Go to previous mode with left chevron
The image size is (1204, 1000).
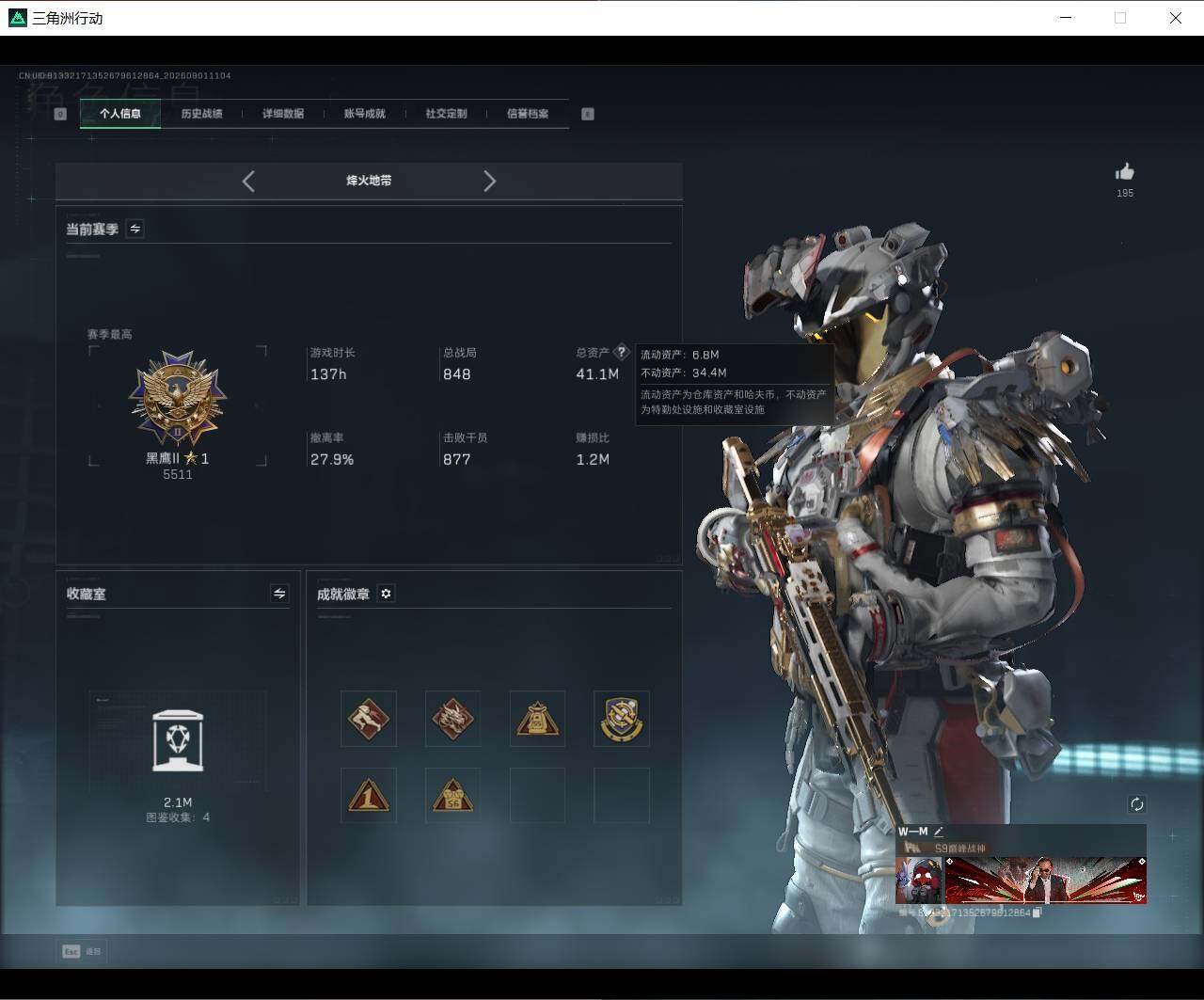coord(248,182)
